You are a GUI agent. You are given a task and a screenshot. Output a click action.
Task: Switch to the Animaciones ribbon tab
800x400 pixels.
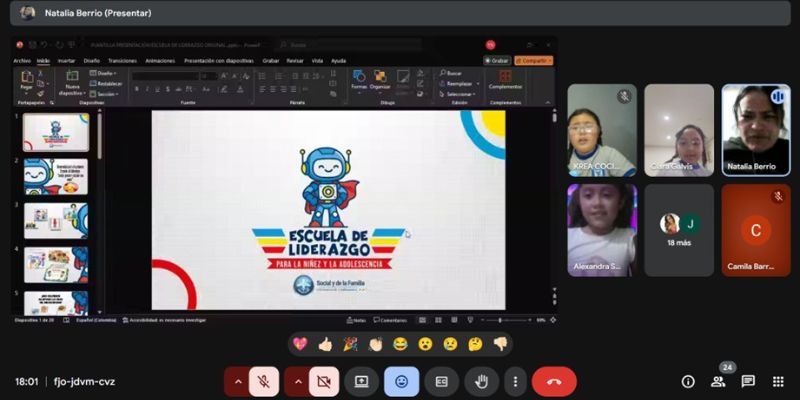click(160, 61)
